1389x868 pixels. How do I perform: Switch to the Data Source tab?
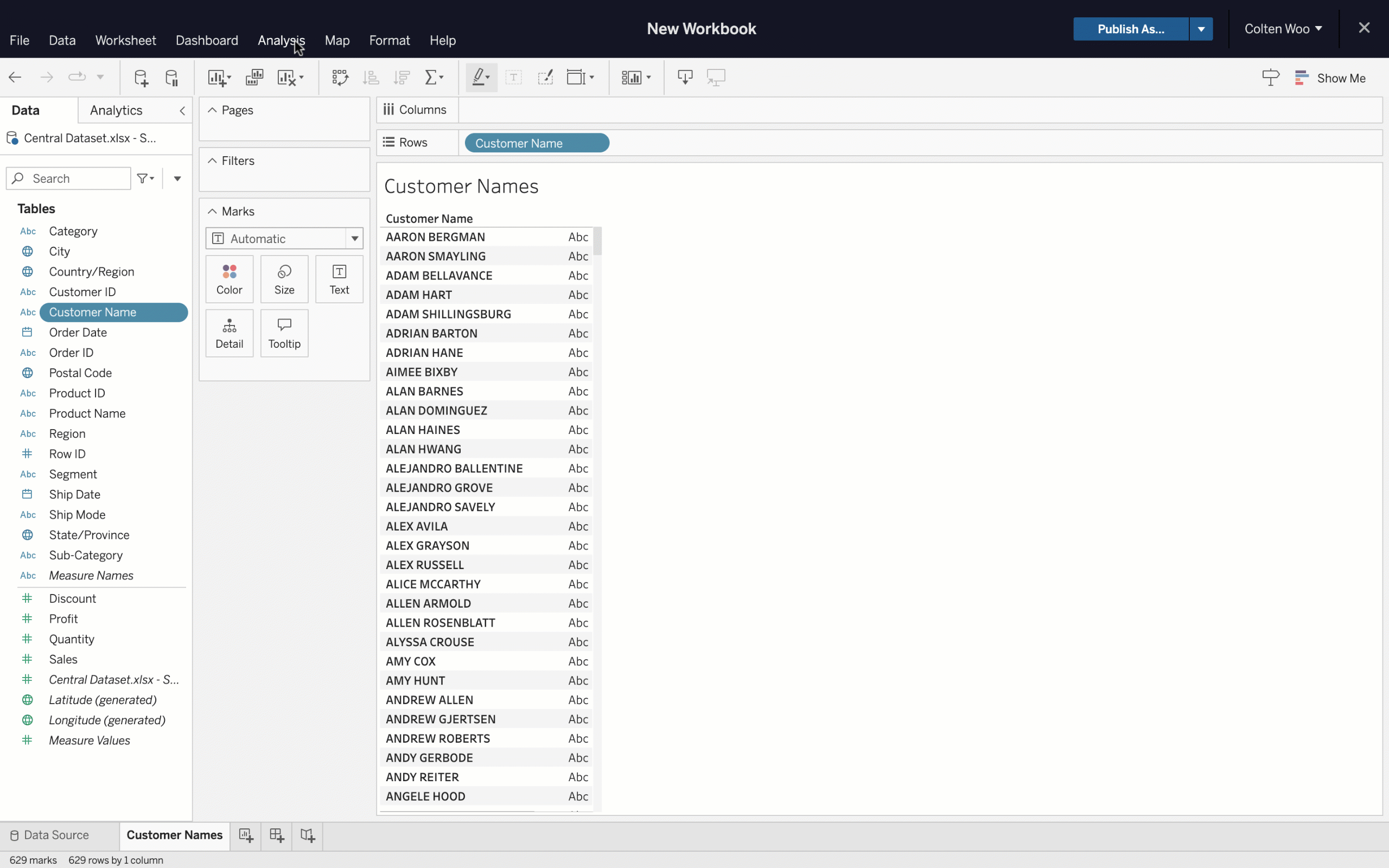(x=56, y=834)
